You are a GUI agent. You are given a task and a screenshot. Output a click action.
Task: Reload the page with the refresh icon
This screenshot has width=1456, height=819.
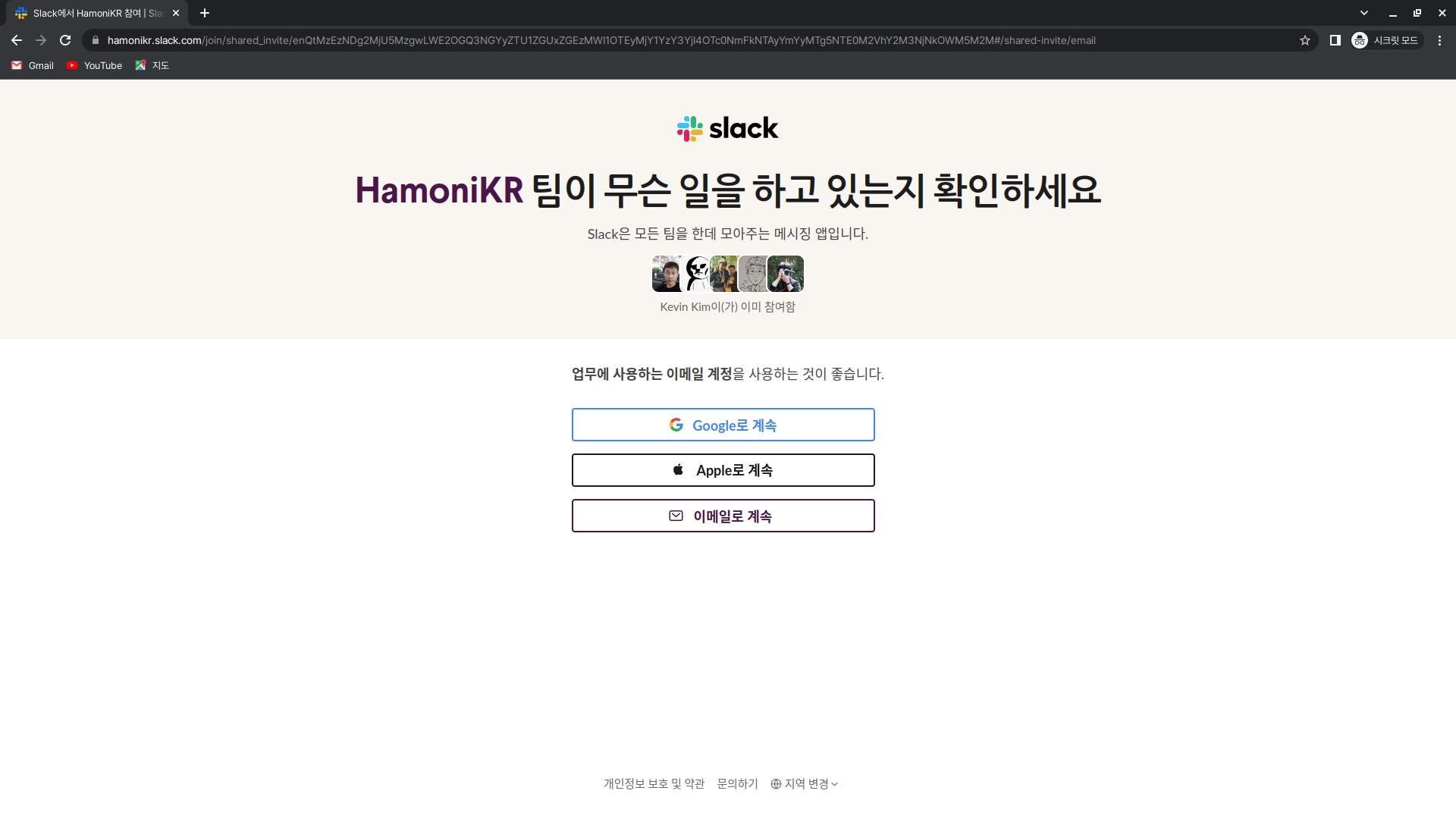[65, 40]
